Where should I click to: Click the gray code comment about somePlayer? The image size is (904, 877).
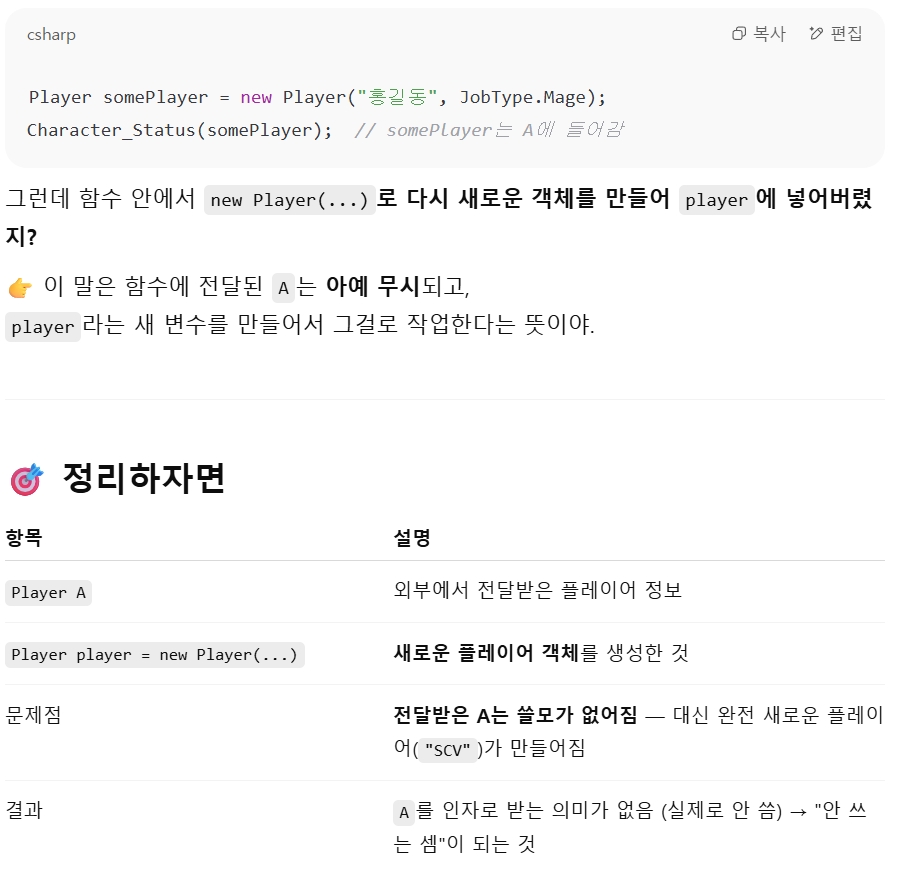coord(490,130)
